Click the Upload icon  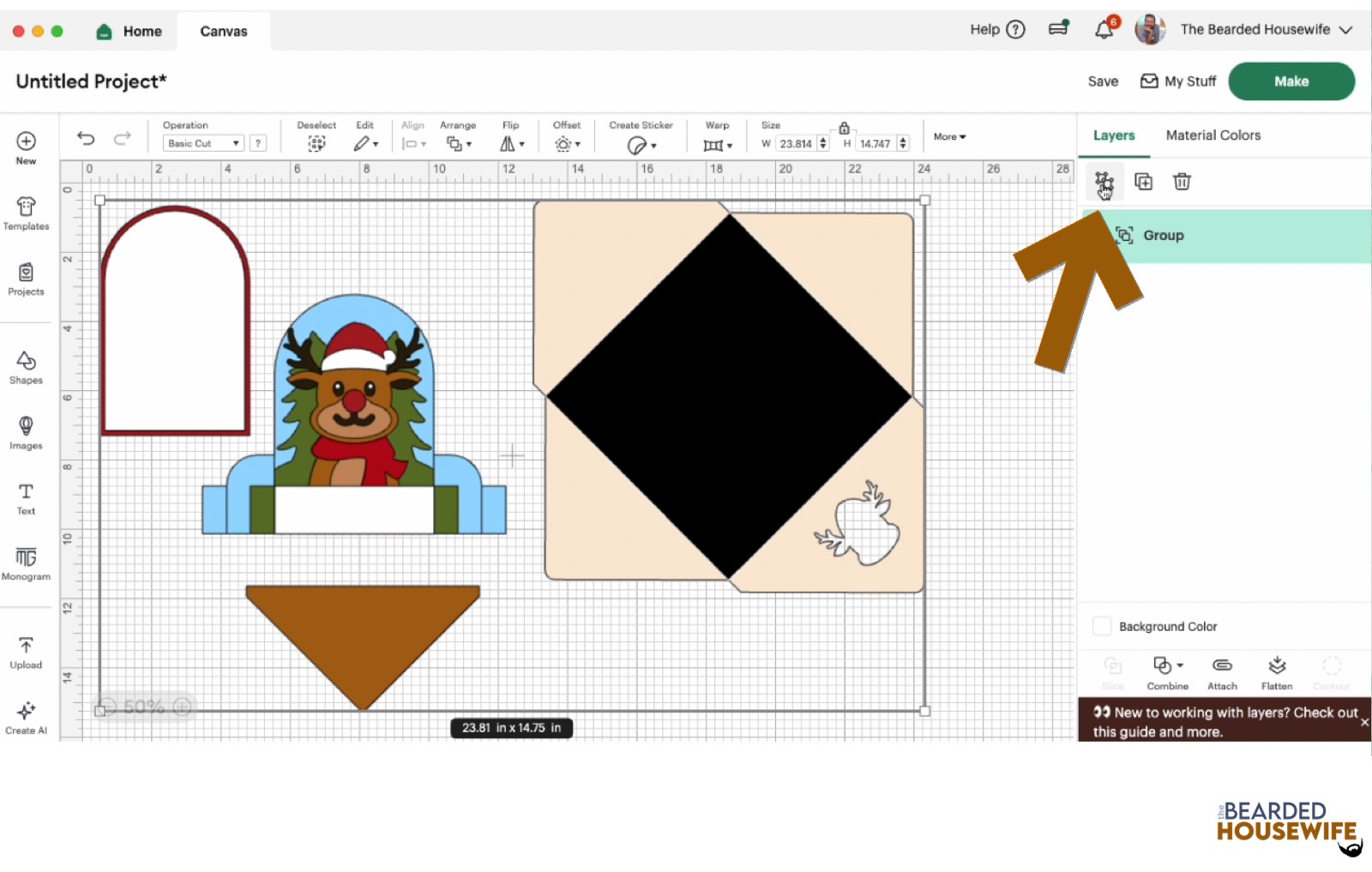coord(26,652)
